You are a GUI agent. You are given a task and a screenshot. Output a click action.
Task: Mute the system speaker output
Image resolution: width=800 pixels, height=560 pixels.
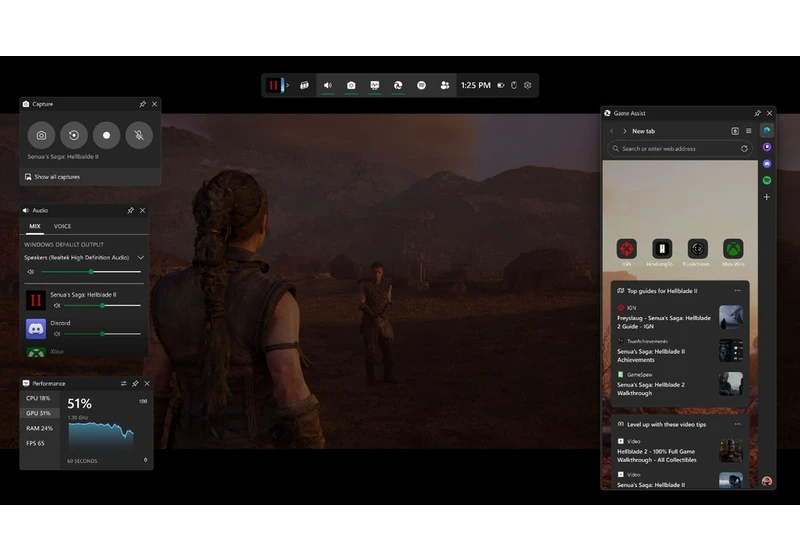point(31,272)
